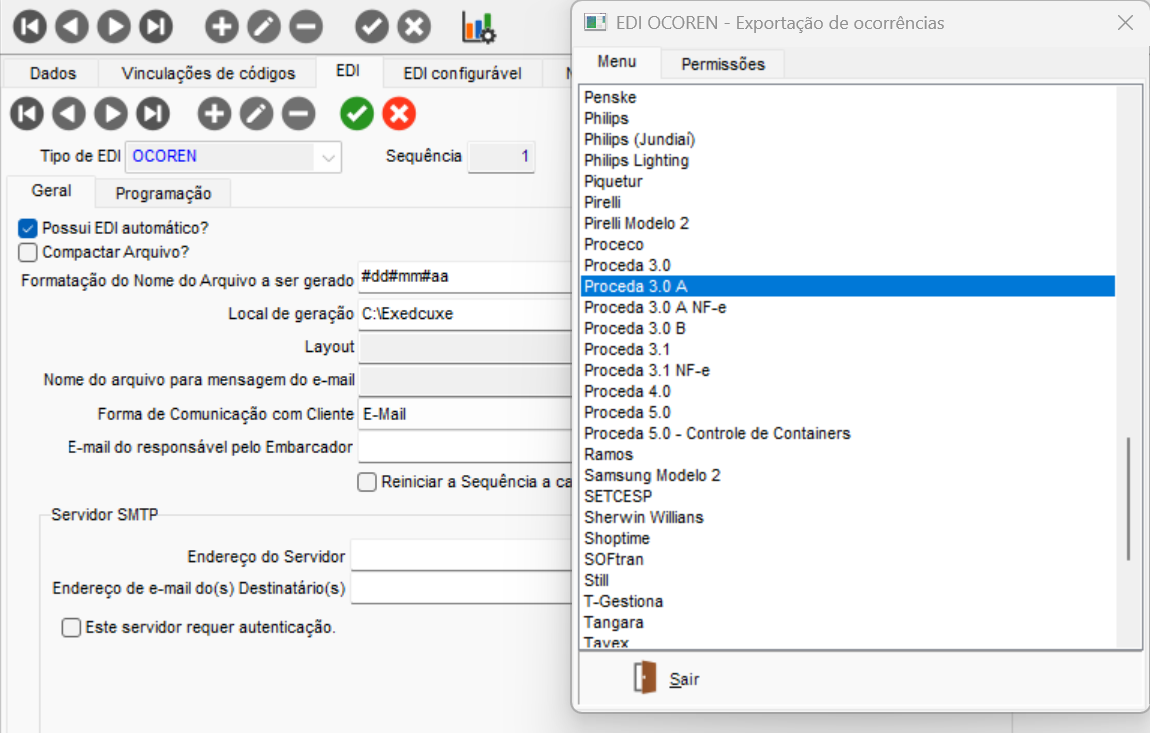Select the EDI tab
The image size is (1150, 733).
coord(348,71)
